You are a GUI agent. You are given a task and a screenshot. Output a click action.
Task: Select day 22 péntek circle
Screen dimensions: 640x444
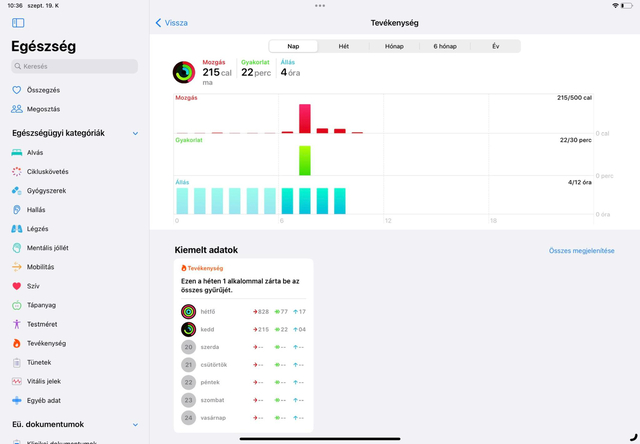pyautogui.click(x=188, y=382)
